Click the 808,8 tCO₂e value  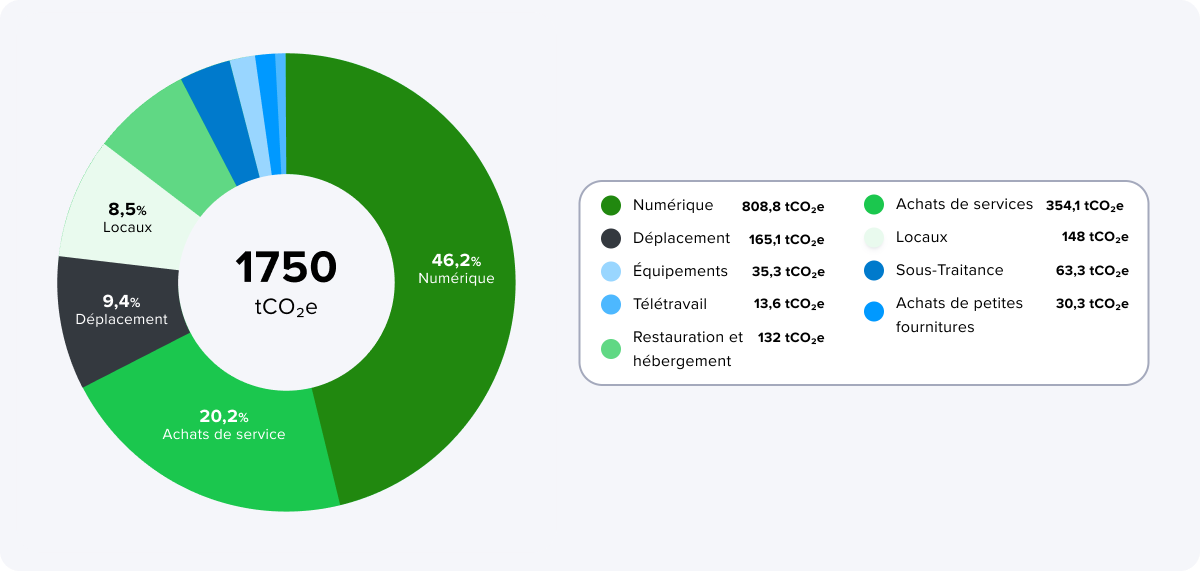[x=783, y=207]
